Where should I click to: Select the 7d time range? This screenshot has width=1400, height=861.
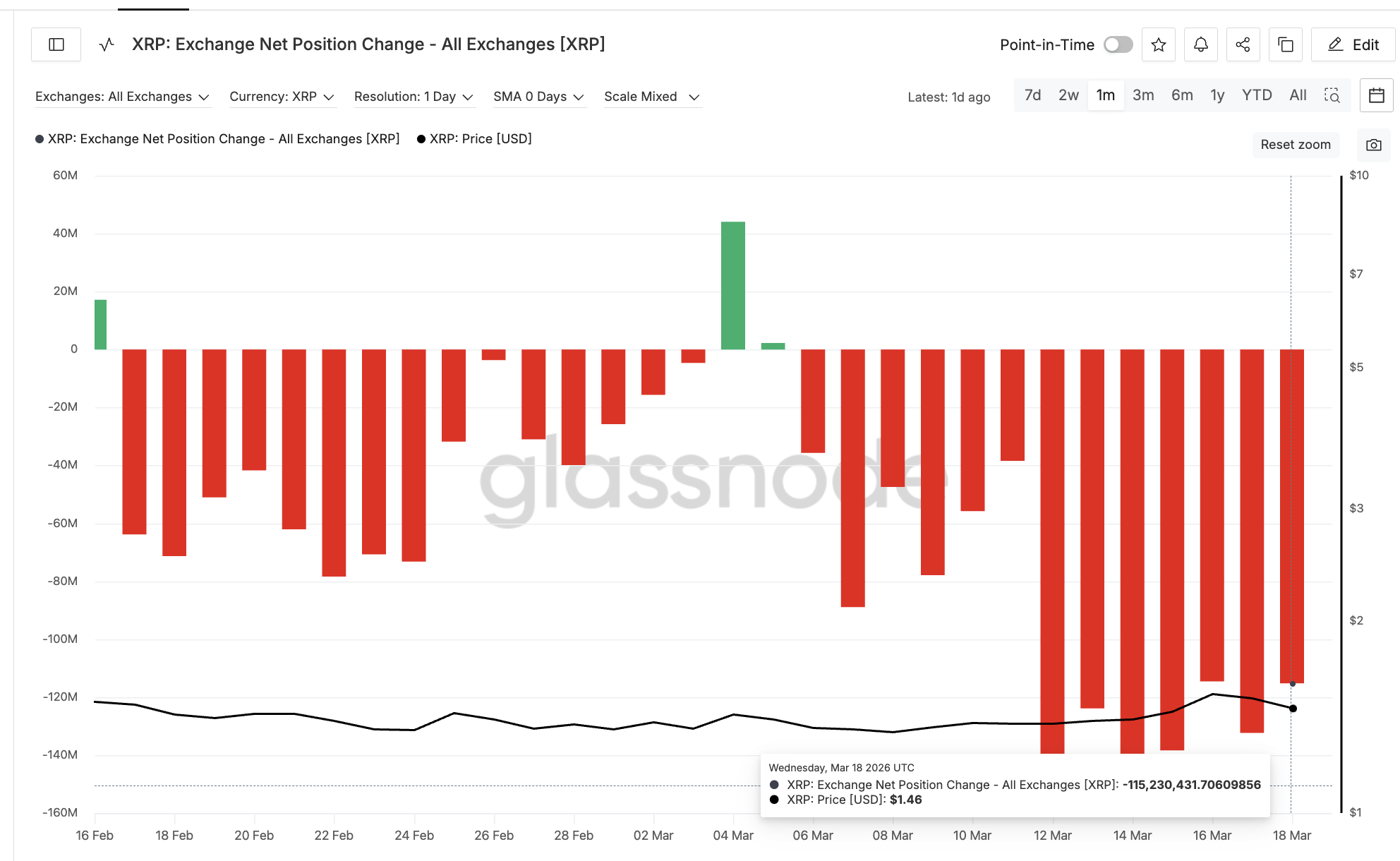(x=1032, y=95)
